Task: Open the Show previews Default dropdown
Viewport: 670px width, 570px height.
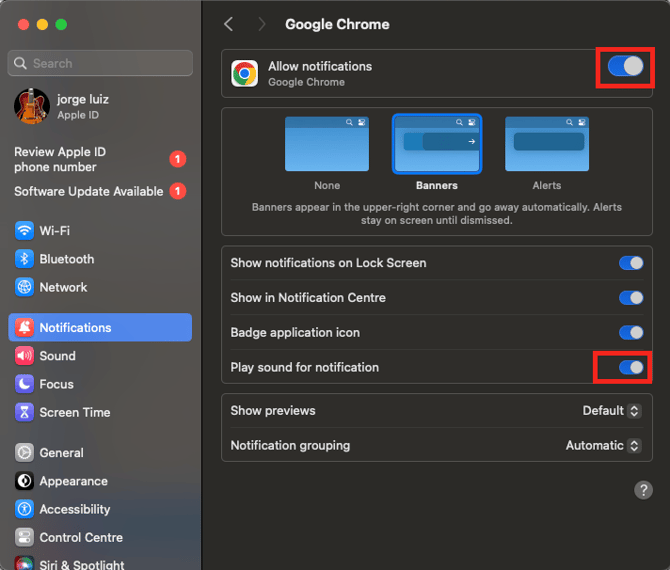Action: click(612, 411)
